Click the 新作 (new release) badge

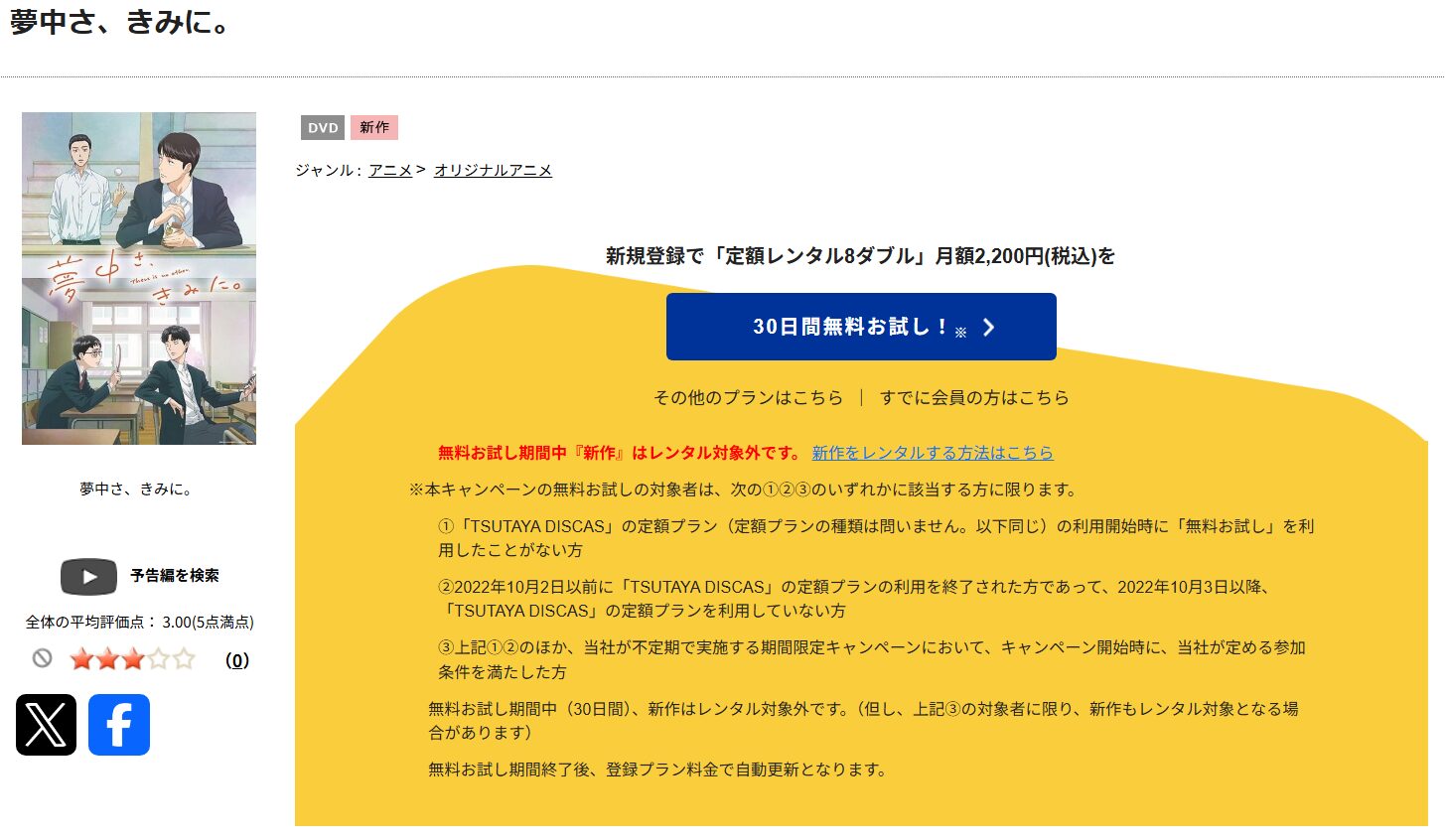pos(373,127)
